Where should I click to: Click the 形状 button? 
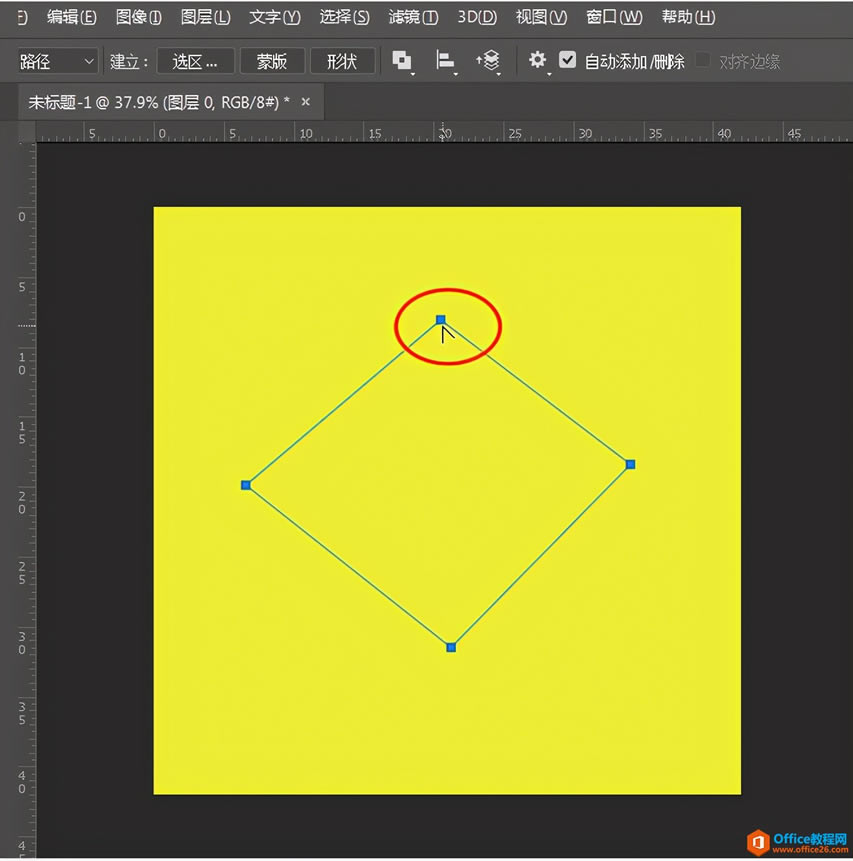343,61
